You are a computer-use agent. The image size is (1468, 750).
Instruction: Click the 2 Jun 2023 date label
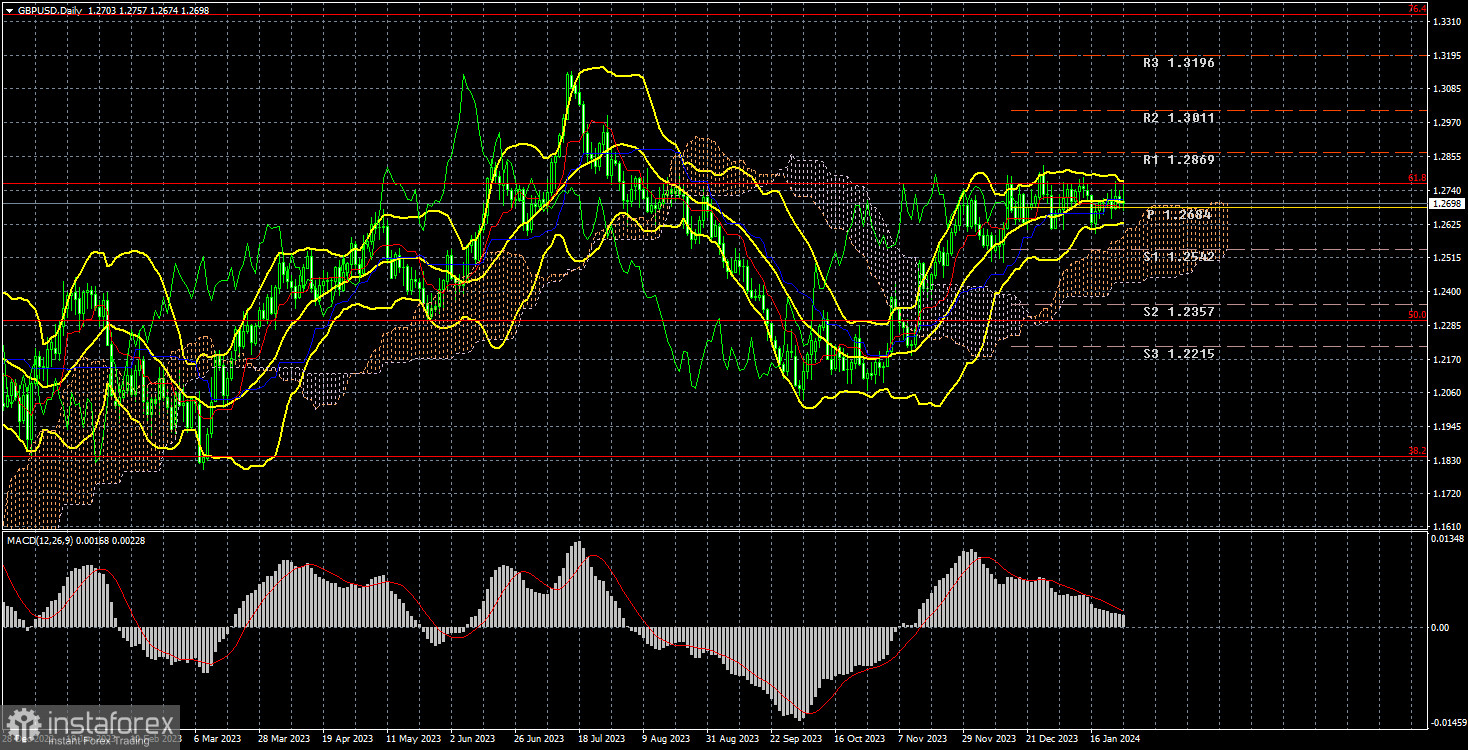tap(472, 739)
